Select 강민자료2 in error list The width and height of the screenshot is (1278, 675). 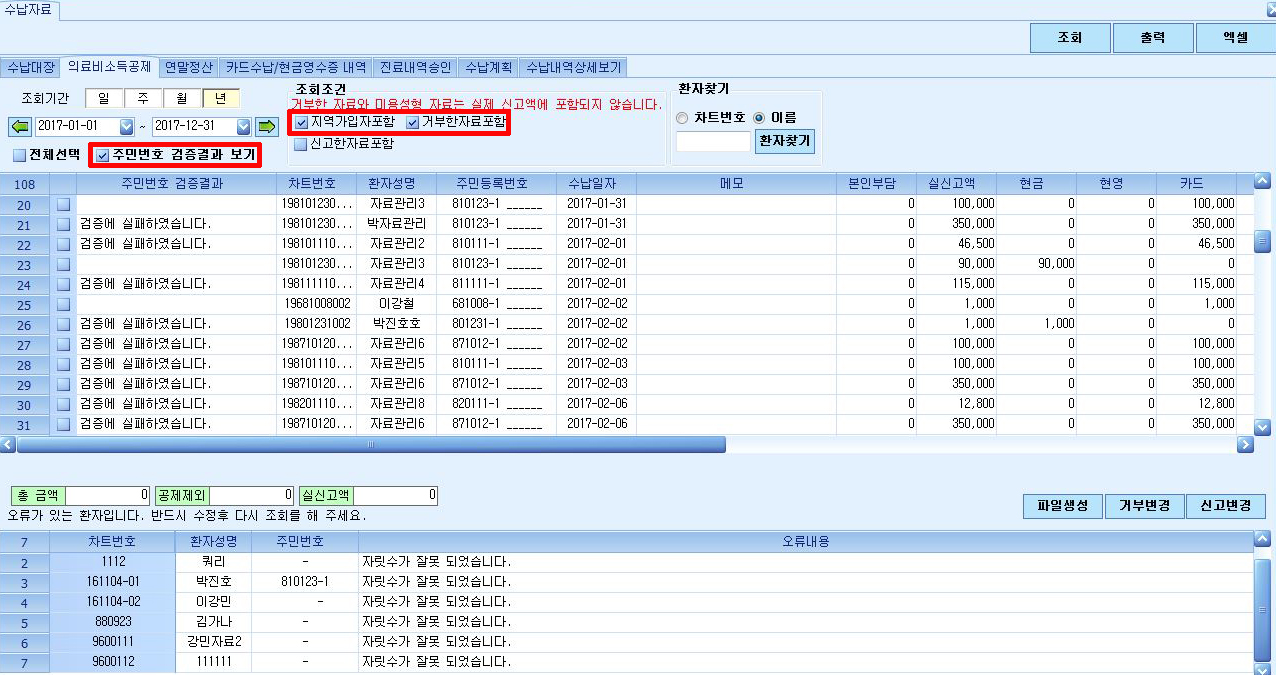coord(214,642)
